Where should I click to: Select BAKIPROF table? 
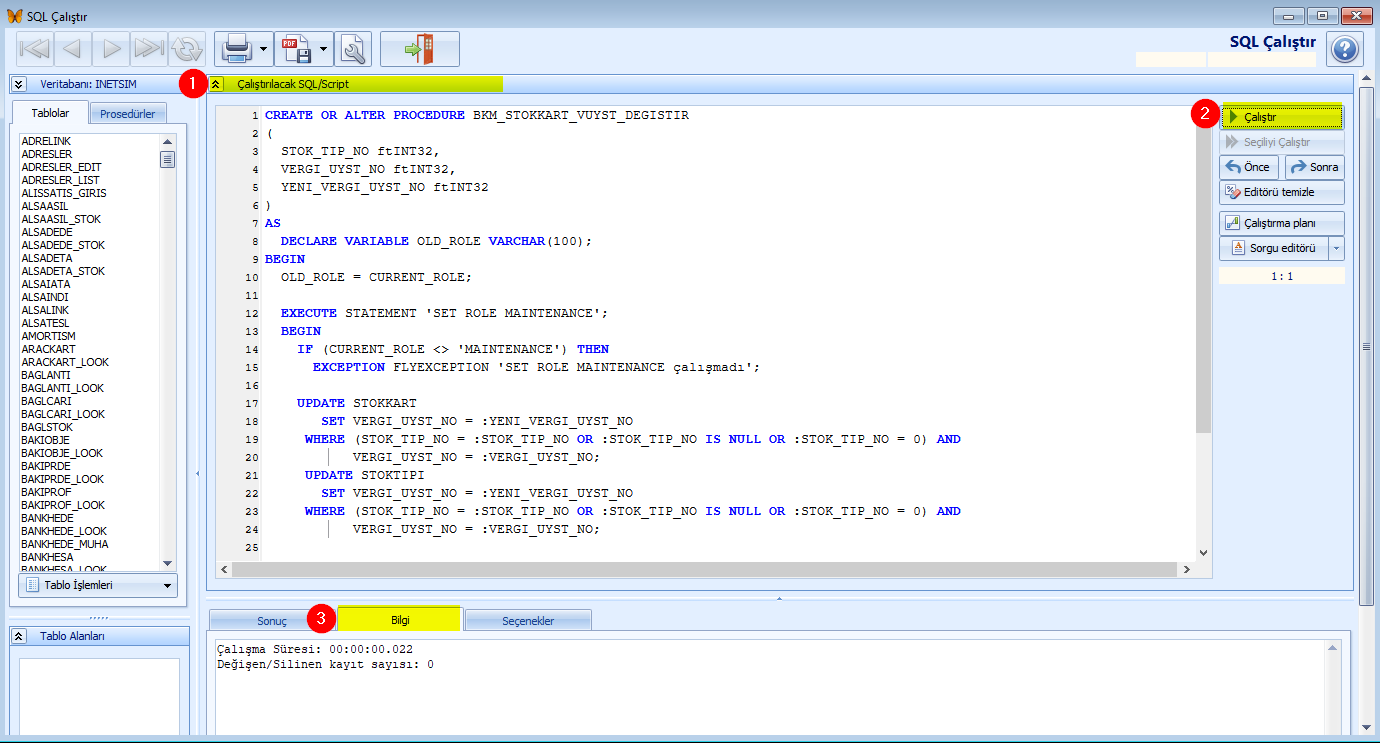(48, 492)
